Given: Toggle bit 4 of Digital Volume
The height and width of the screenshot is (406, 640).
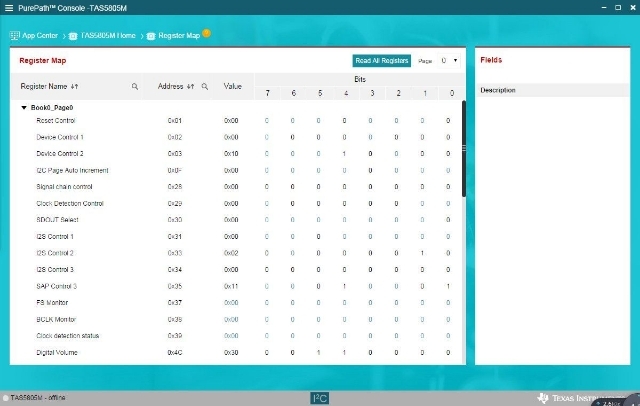Looking at the screenshot, I should coord(344,353).
